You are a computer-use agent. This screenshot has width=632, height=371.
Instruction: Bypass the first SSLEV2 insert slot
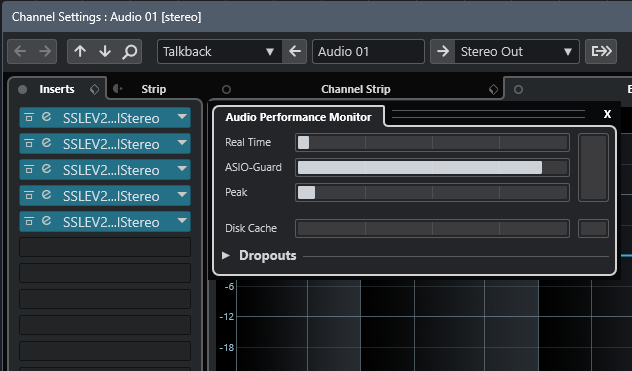click(29, 117)
